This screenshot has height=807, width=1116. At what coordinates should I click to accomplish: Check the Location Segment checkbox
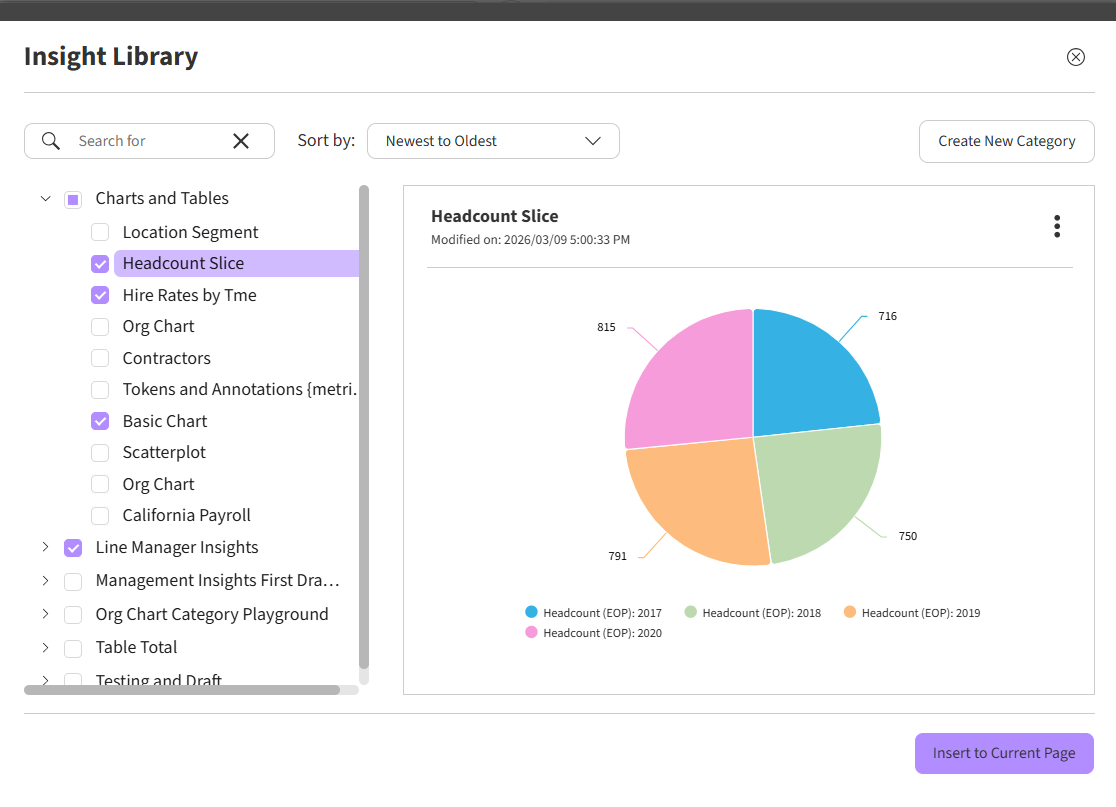coord(100,232)
